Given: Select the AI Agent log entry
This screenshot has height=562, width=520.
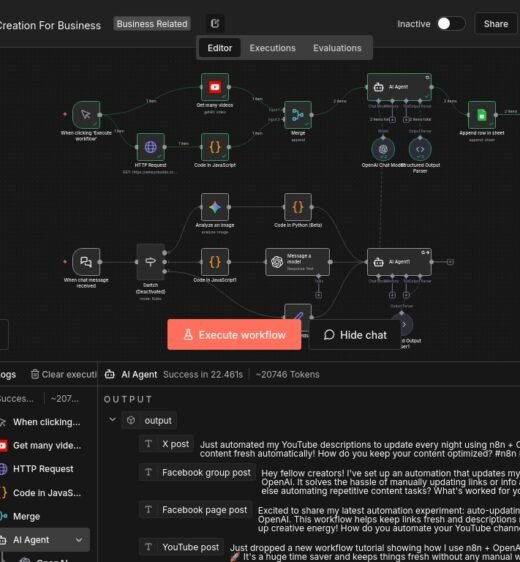Looking at the screenshot, I should (x=45, y=540).
